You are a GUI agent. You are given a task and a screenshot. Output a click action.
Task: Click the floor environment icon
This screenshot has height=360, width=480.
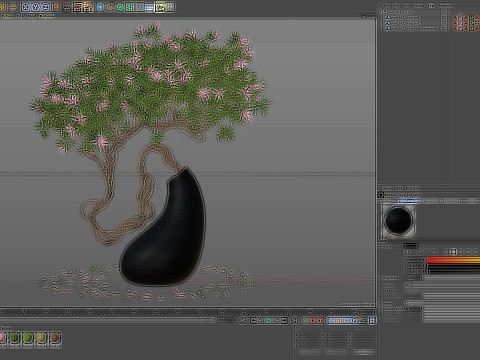pyautogui.click(x=150, y=7)
